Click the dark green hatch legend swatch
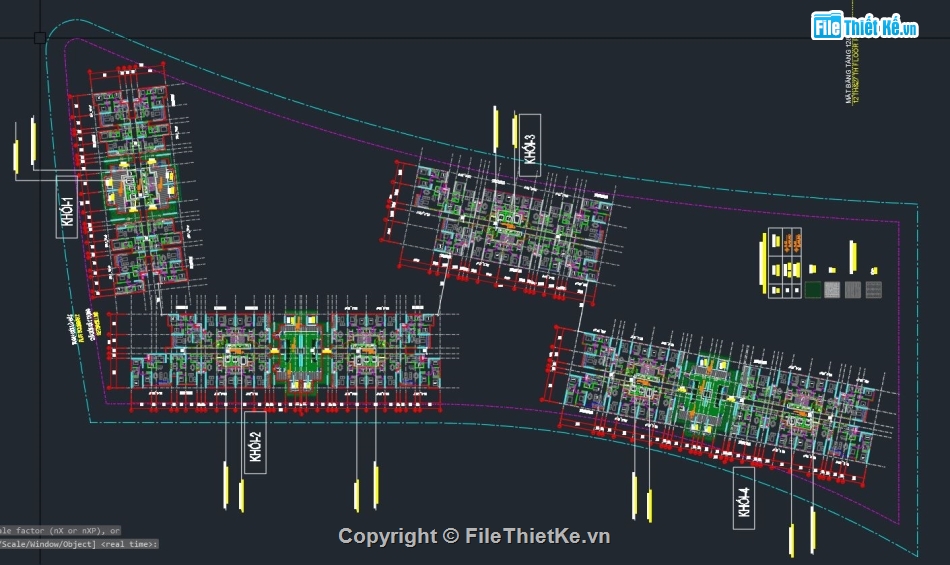The image size is (950, 565). (x=812, y=289)
